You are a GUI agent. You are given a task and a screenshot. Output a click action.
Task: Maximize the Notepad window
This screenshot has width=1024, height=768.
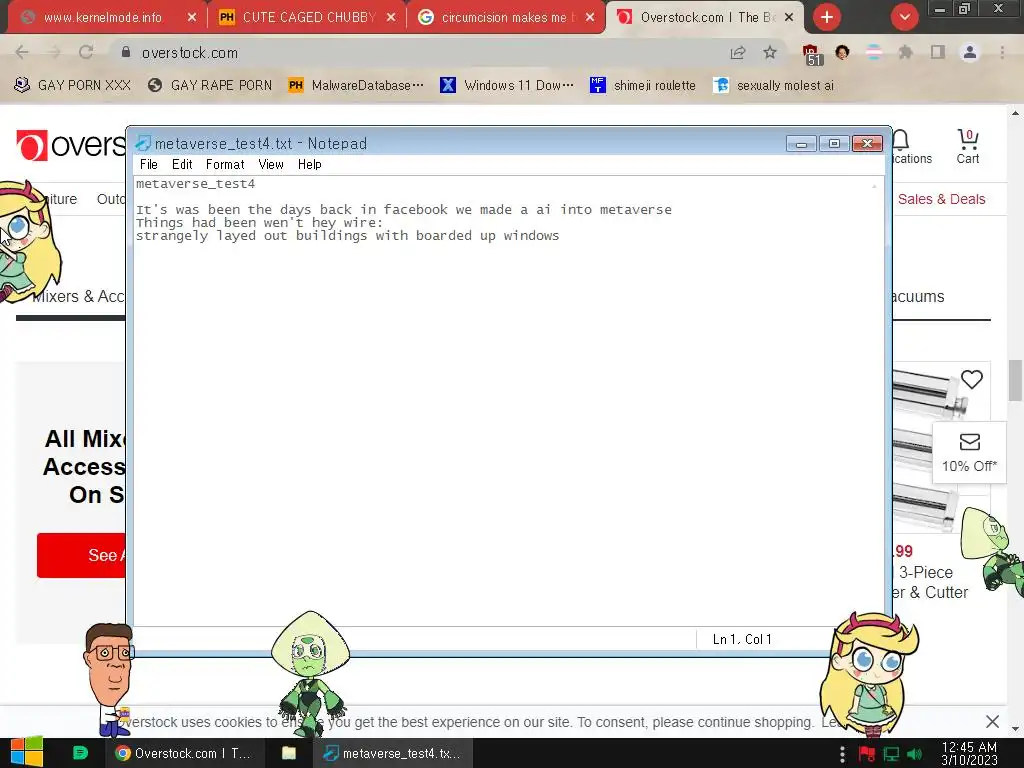tap(834, 143)
